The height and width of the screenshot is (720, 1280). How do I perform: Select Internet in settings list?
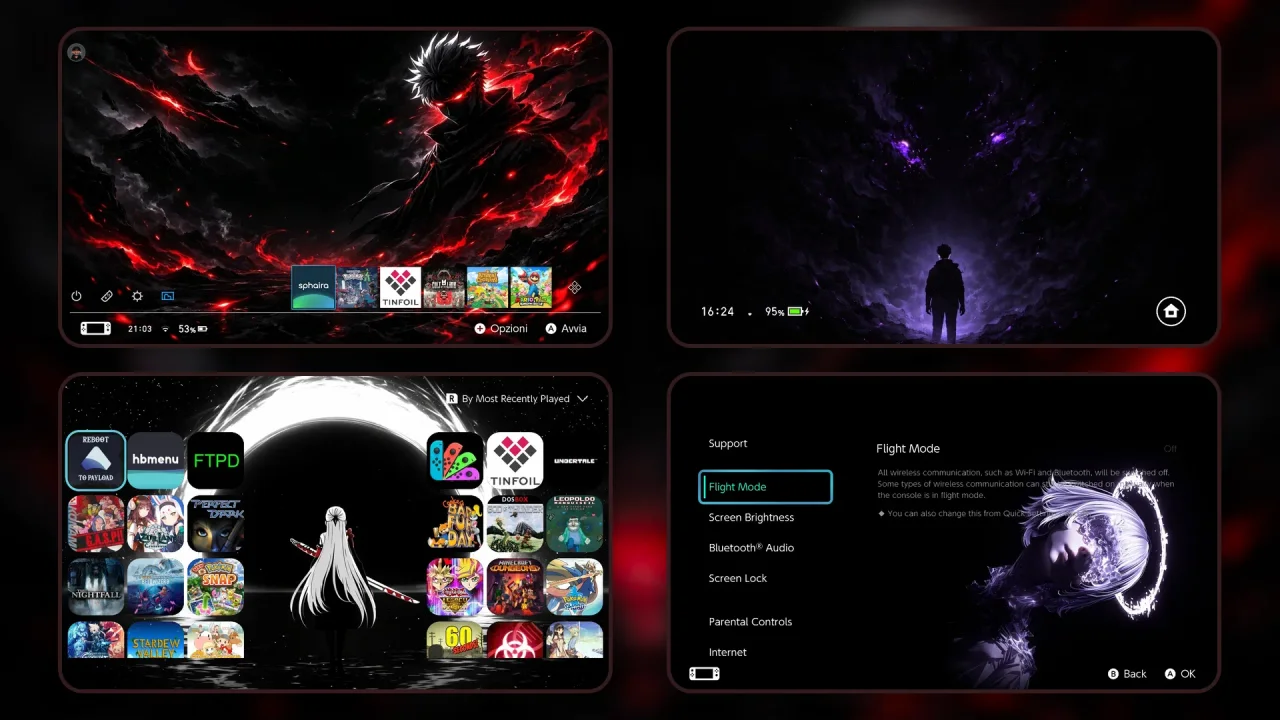pos(728,652)
